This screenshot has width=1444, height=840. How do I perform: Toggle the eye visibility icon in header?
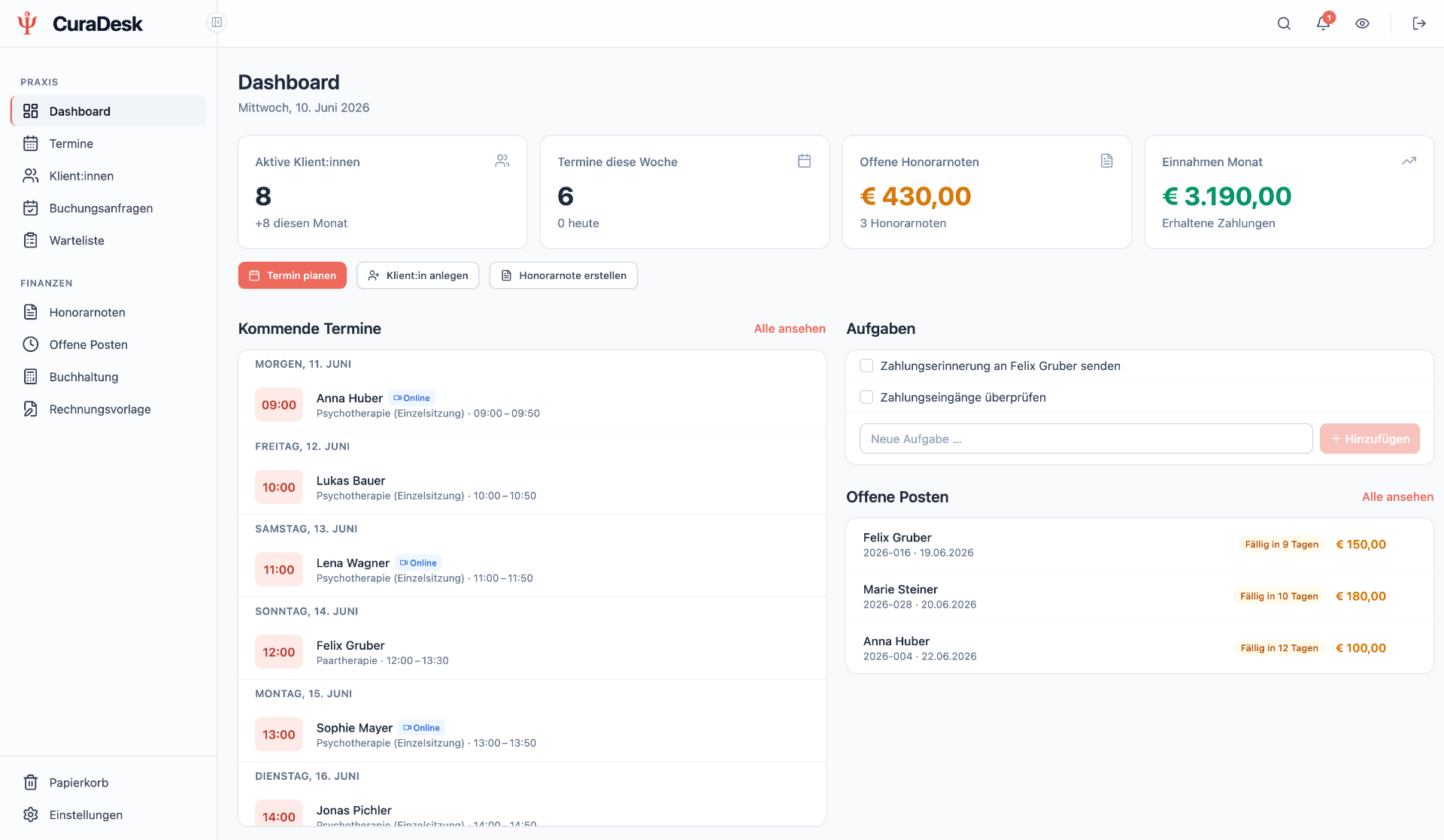1362,23
